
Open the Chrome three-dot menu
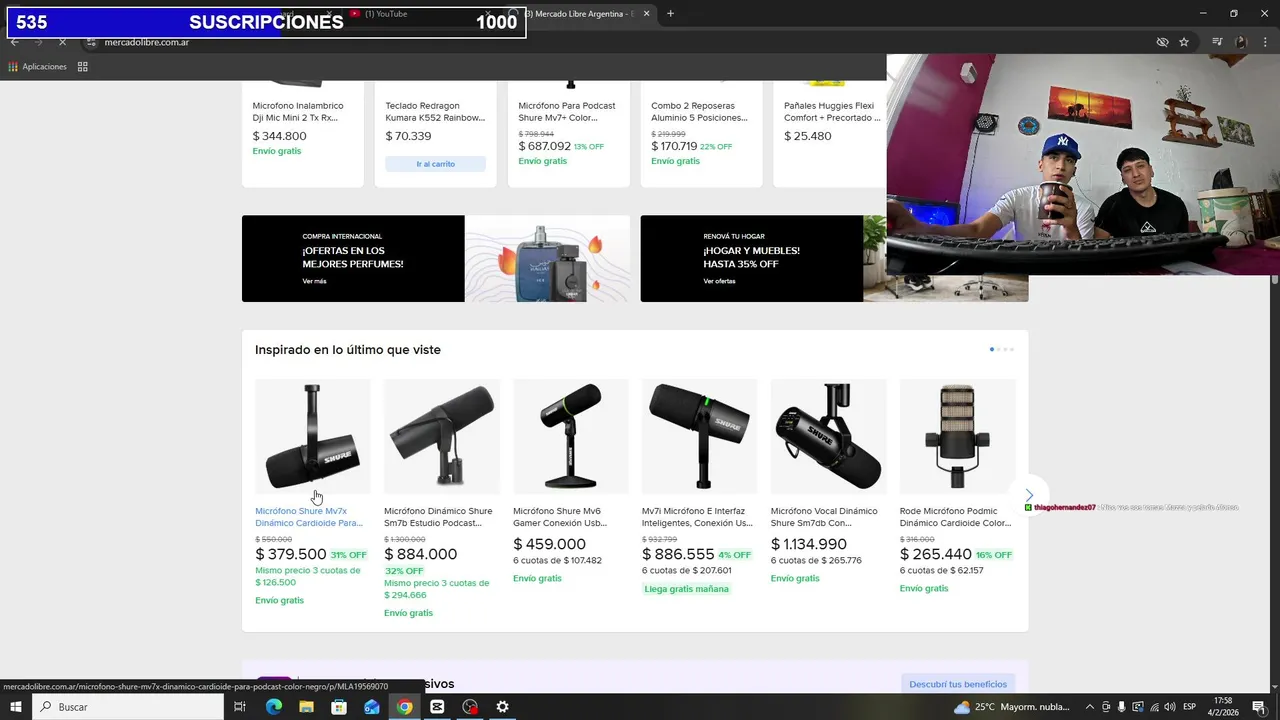[1264, 42]
